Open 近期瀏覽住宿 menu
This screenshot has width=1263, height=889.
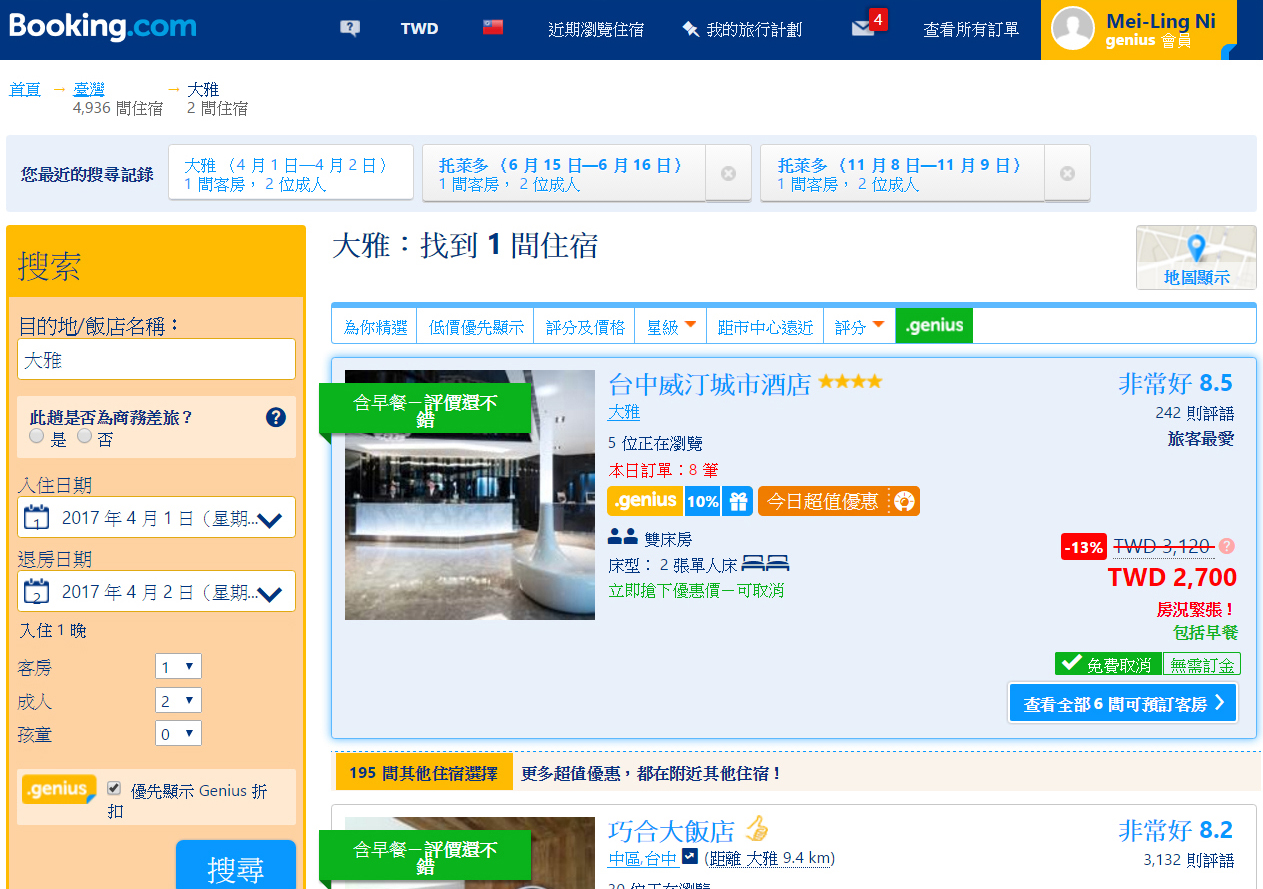pos(596,29)
